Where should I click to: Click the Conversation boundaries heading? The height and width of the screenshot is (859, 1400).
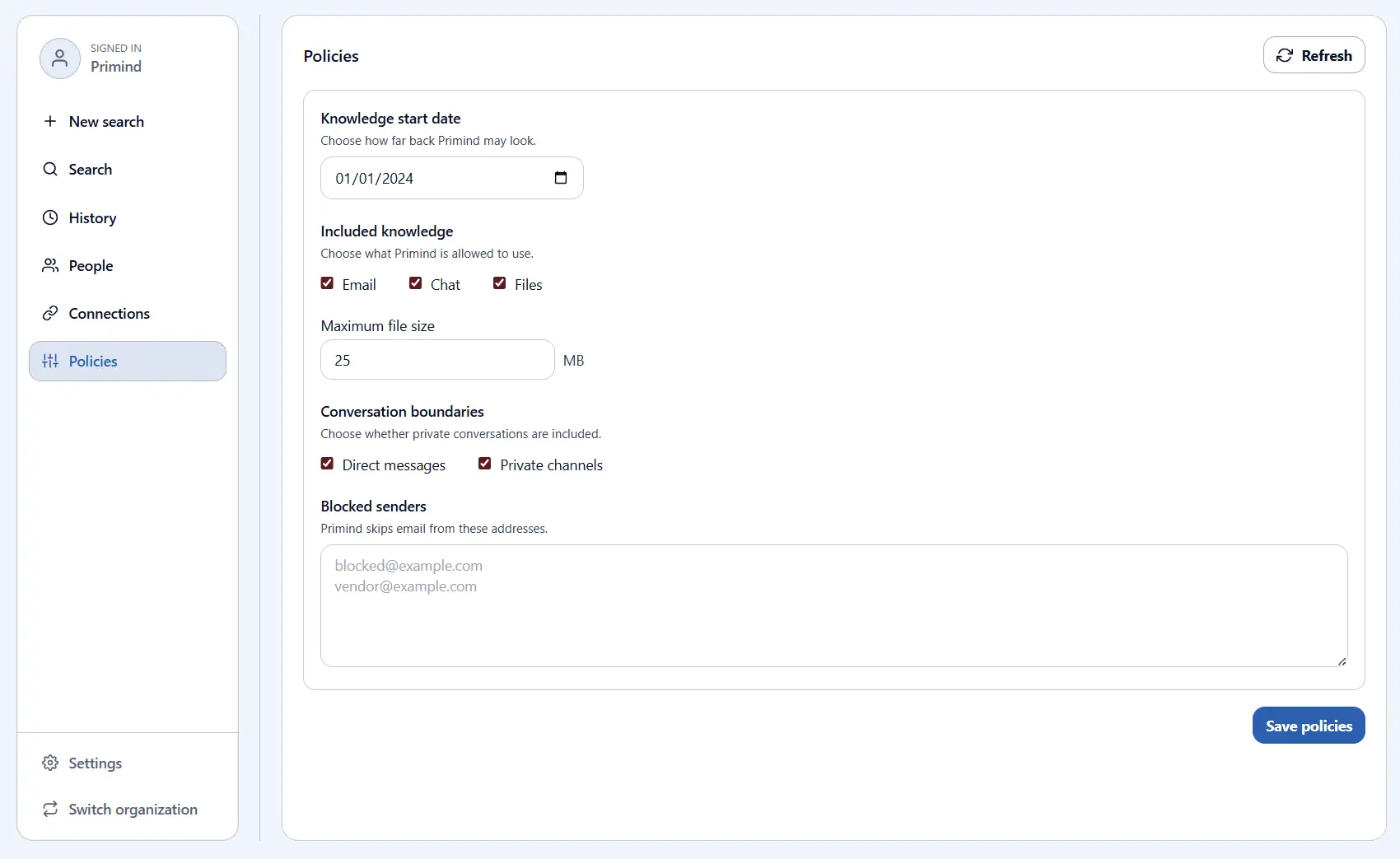coord(402,412)
